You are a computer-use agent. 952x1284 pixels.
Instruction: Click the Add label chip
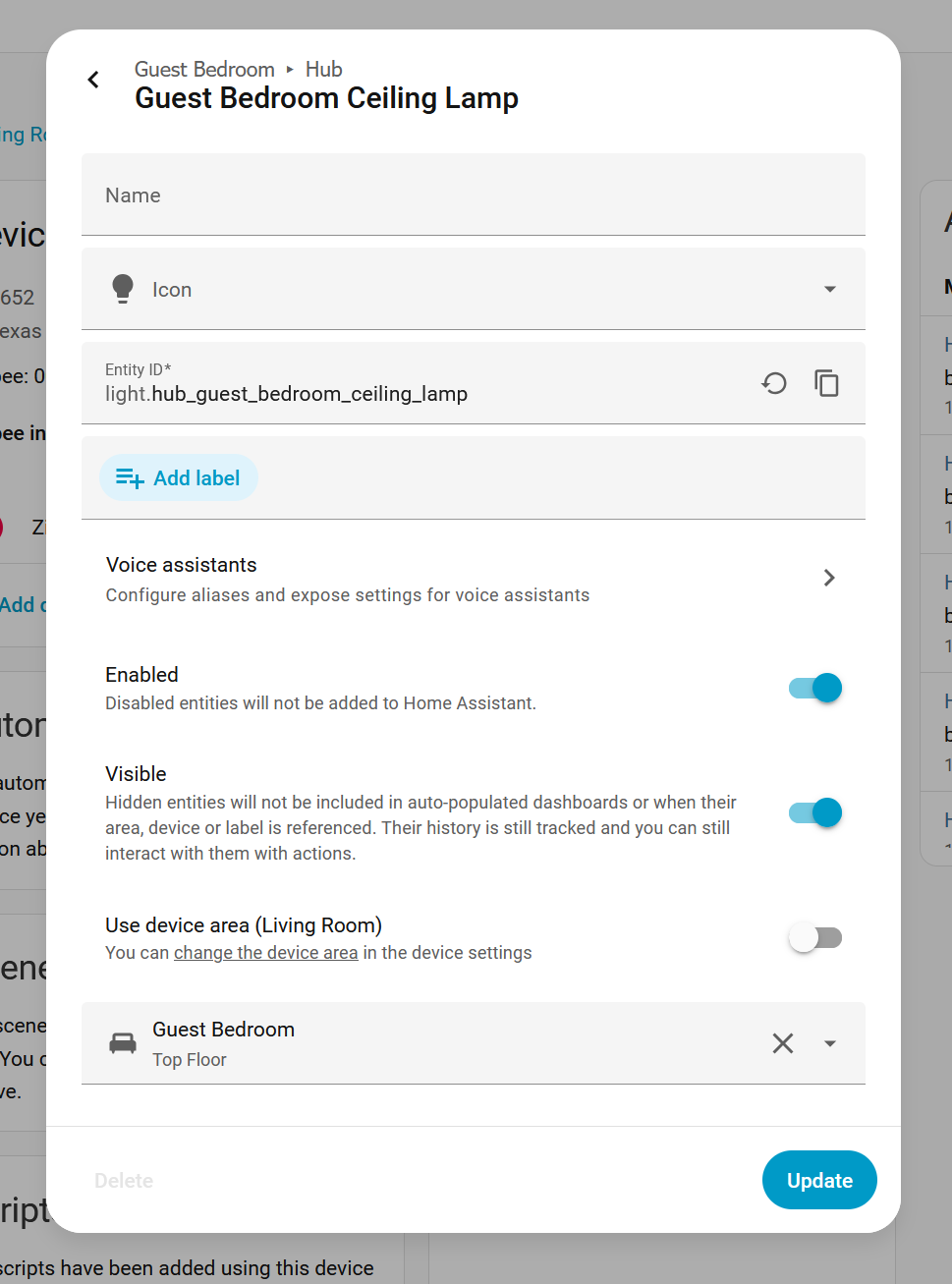pos(179,478)
